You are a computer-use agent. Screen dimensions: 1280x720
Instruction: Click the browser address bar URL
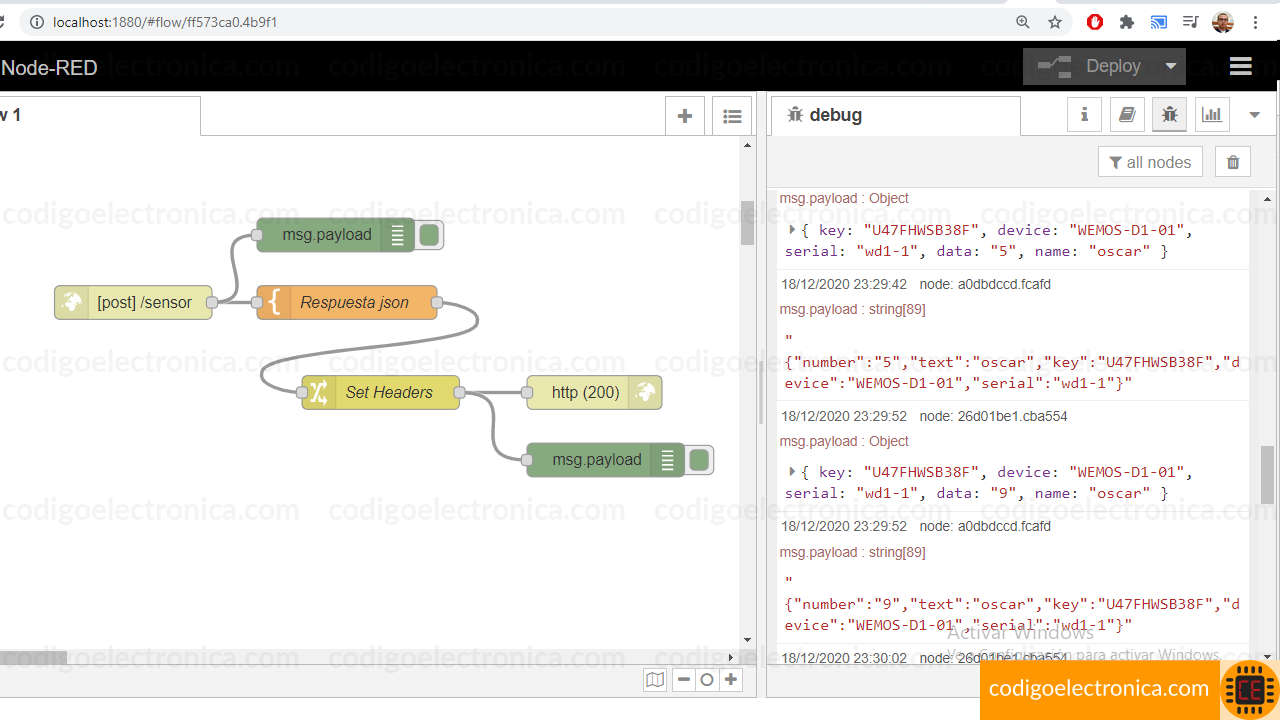pyautogui.click(x=165, y=22)
